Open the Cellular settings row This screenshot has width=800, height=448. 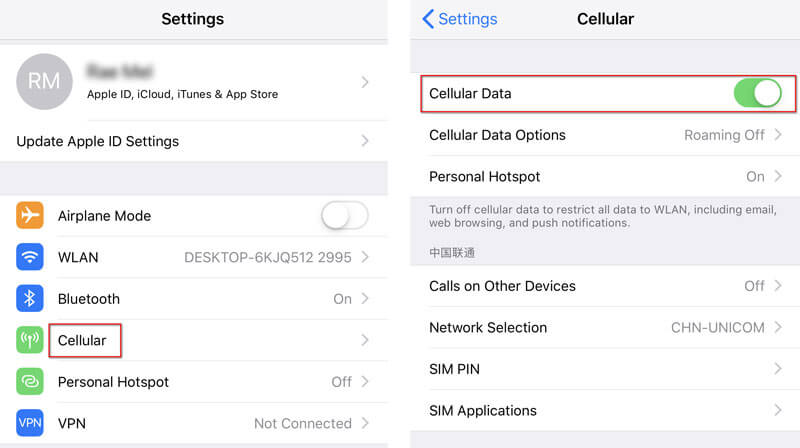[194, 340]
